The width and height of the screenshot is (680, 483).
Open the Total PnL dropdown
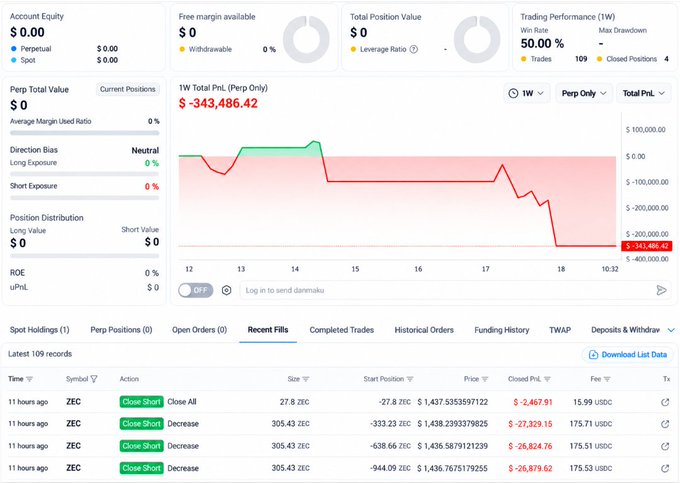point(644,93)
